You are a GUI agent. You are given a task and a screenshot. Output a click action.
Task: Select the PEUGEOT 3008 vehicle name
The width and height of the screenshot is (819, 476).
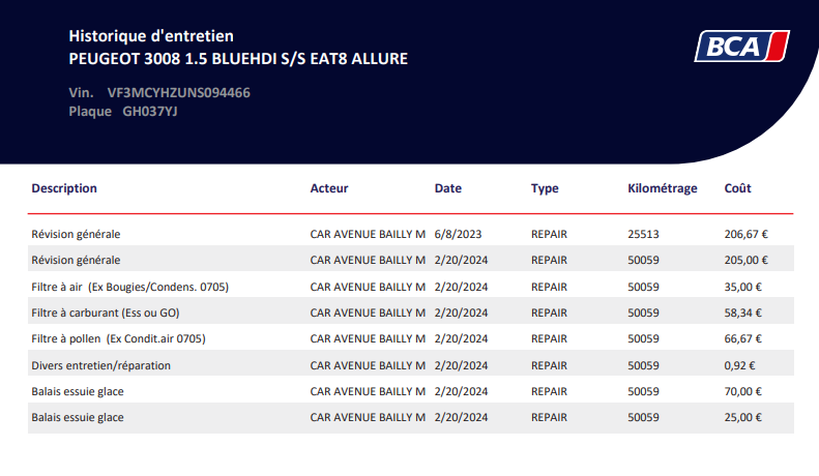pos(238,59)
